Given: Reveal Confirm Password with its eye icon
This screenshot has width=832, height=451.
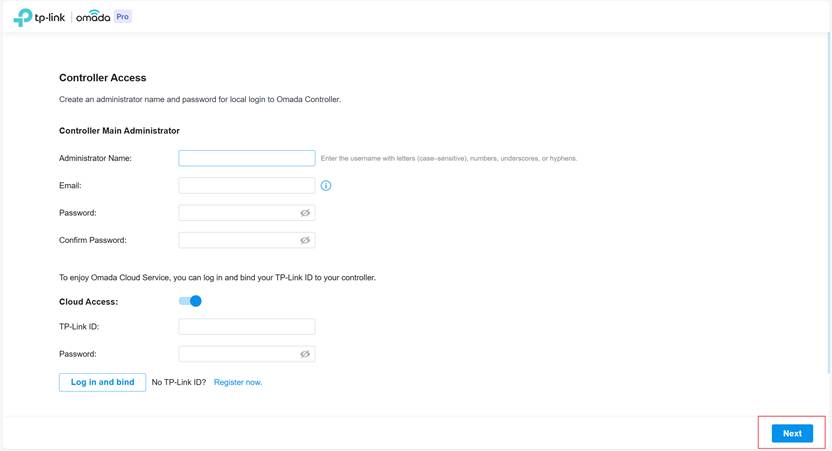Looking at the screenshot, I should pos(305,240).
